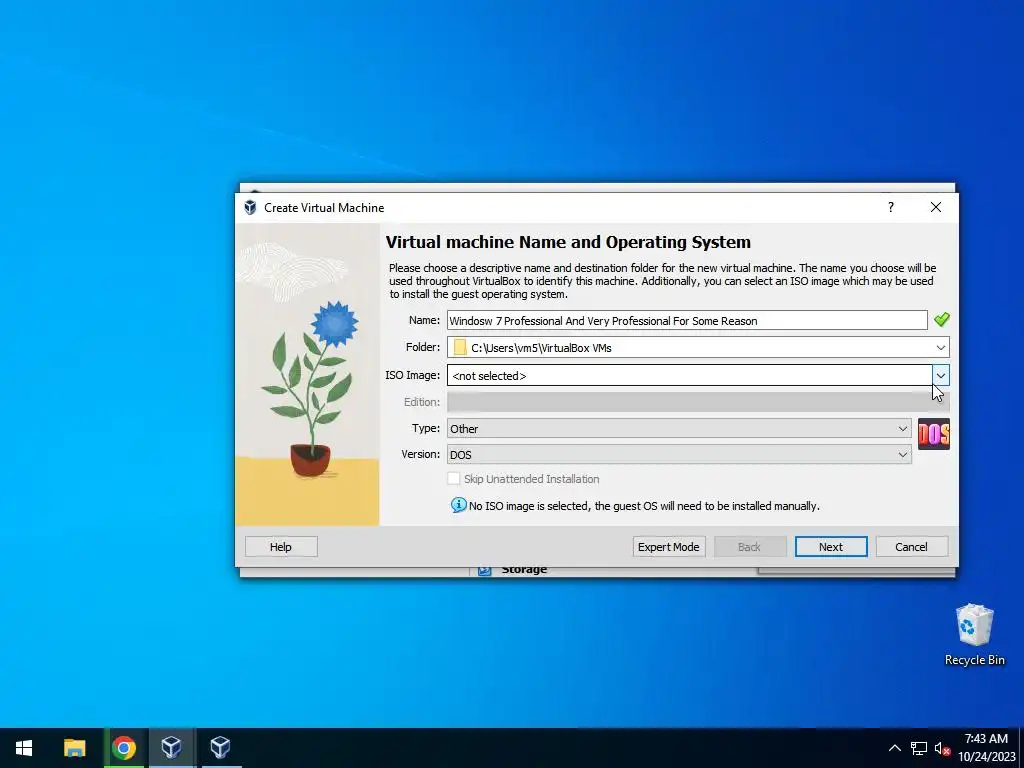Click the Folder path C:\Users\vm5\VirtualBox VMs

(541, 348)
